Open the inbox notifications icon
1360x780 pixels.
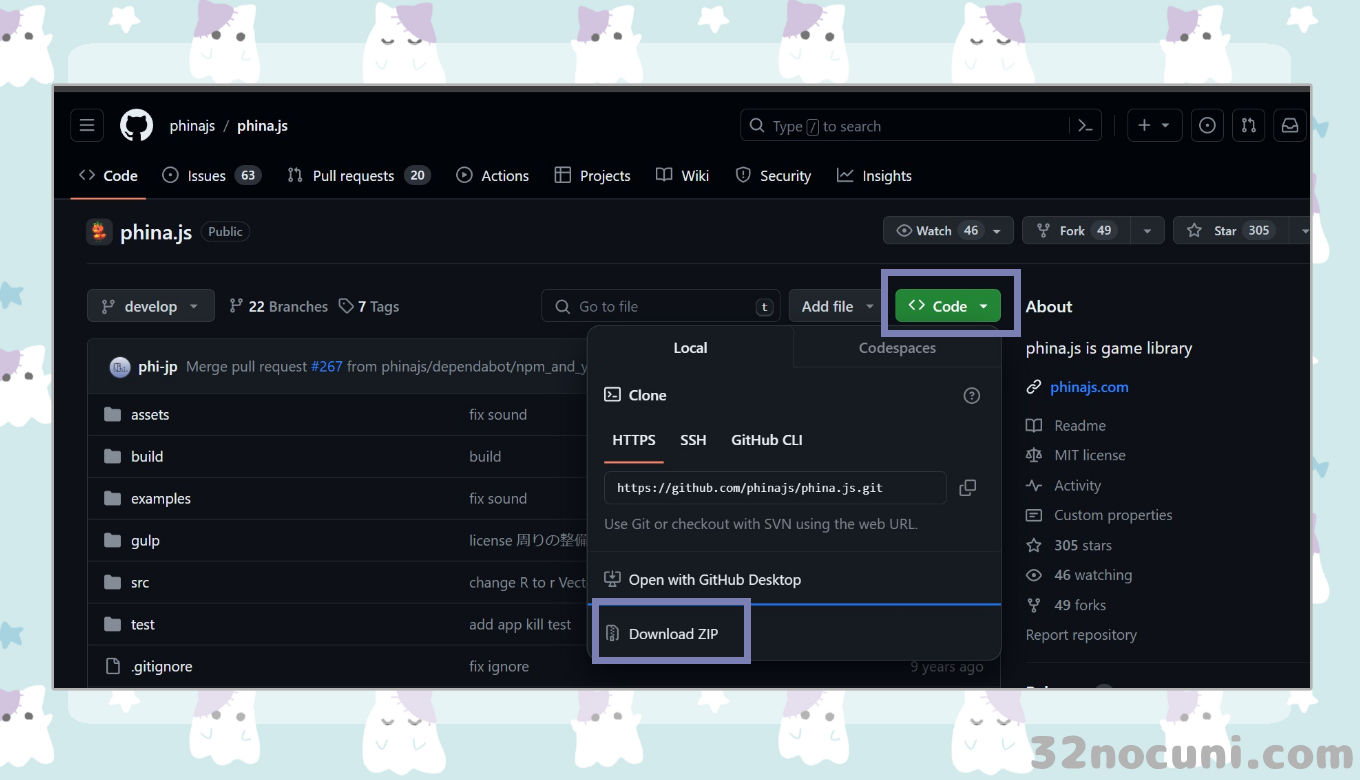[1290, 126]
